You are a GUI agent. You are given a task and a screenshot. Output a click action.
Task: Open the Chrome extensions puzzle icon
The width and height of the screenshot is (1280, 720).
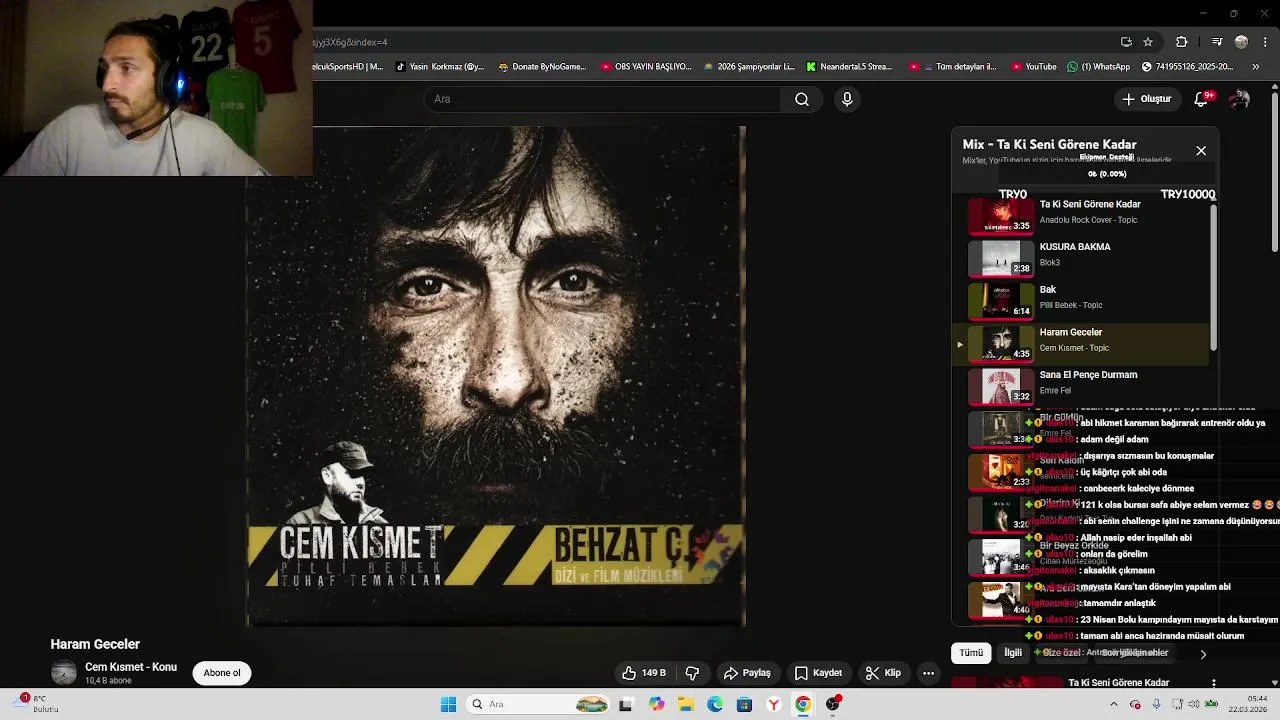click(1182, 42)
